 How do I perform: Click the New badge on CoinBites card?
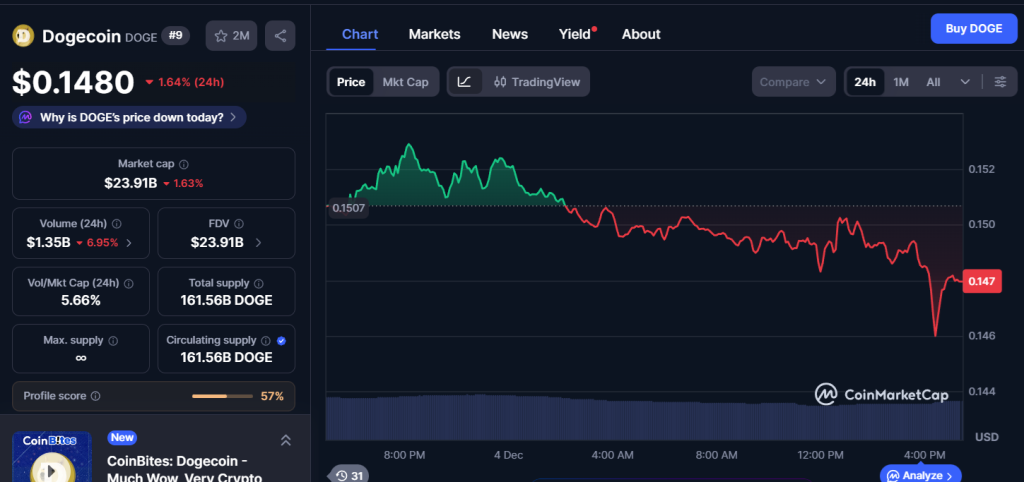pyautogui.click(x=121, y=437)
